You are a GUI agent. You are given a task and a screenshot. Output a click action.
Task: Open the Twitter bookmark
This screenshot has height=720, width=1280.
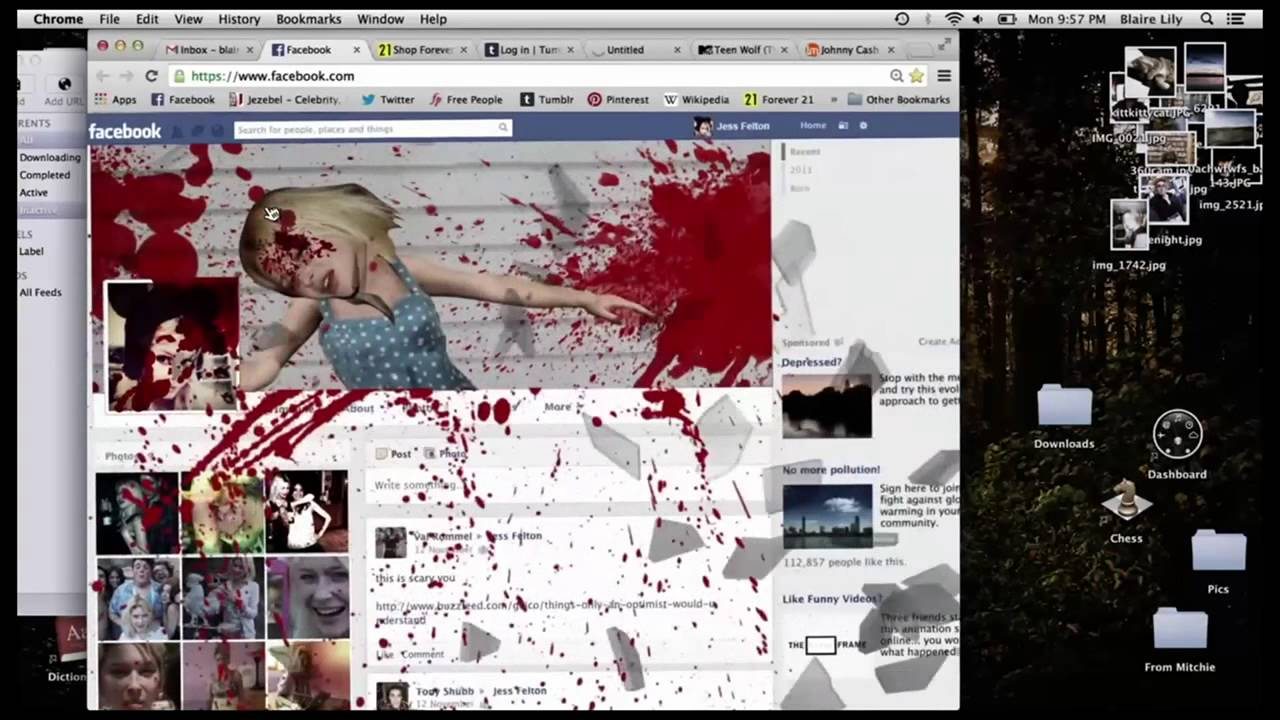coord(387,100)
